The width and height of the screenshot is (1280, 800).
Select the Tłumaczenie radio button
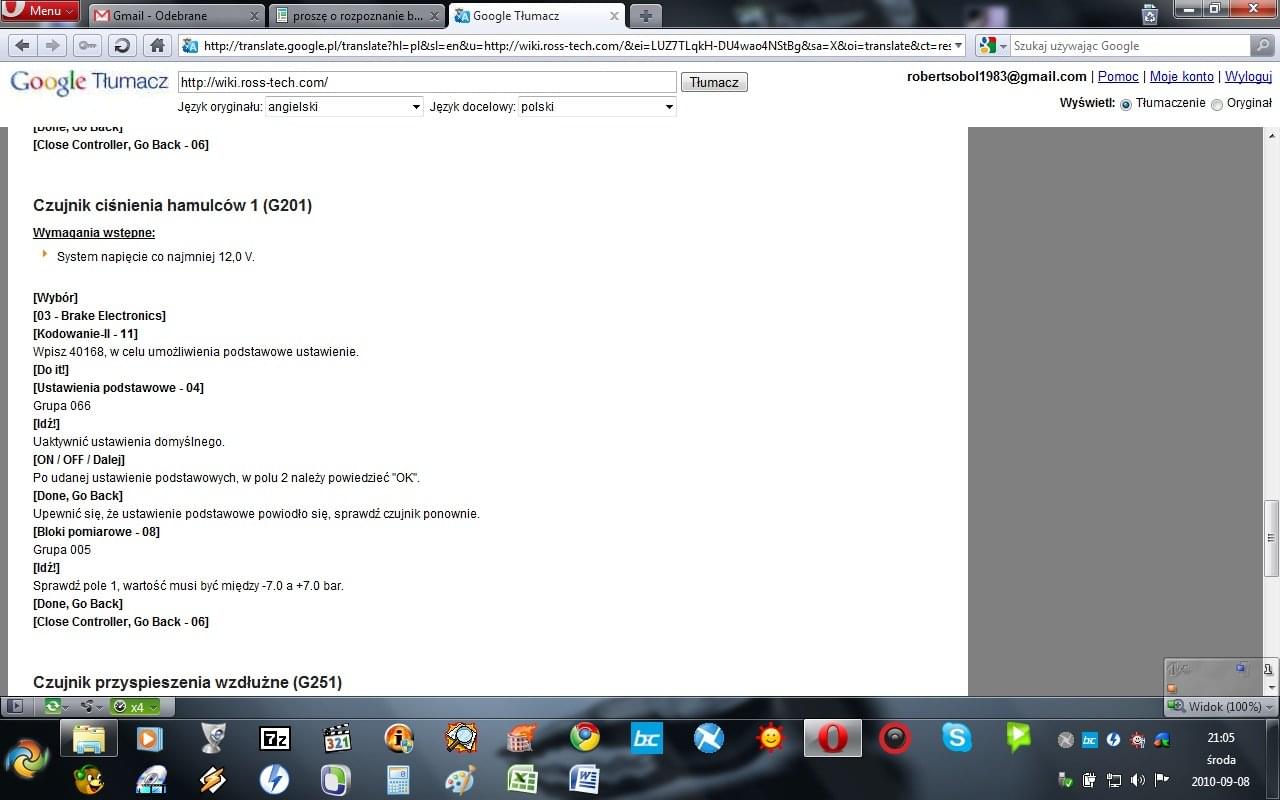(x=1126, y=104)
